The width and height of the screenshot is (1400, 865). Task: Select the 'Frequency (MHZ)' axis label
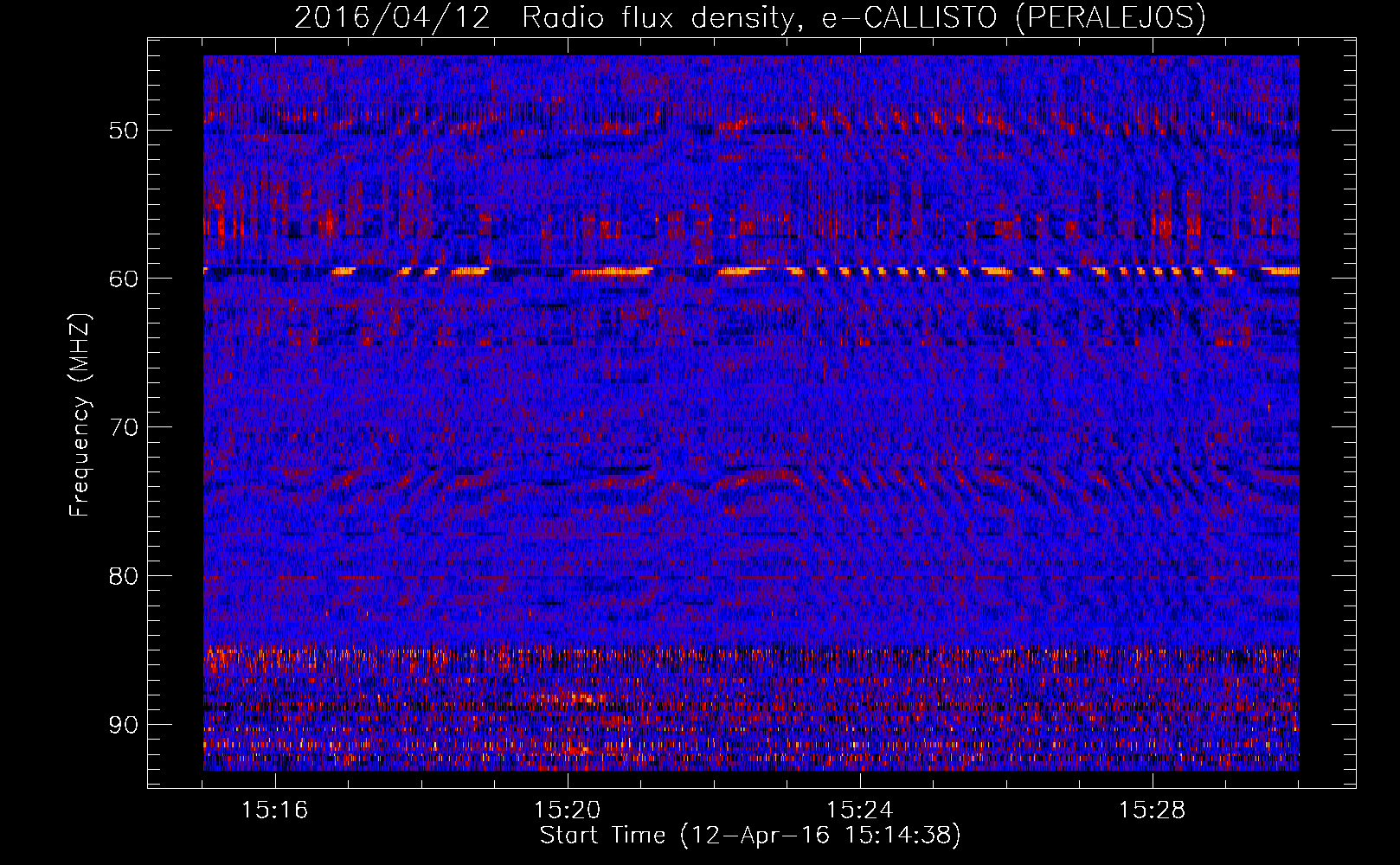click(80, 415)
